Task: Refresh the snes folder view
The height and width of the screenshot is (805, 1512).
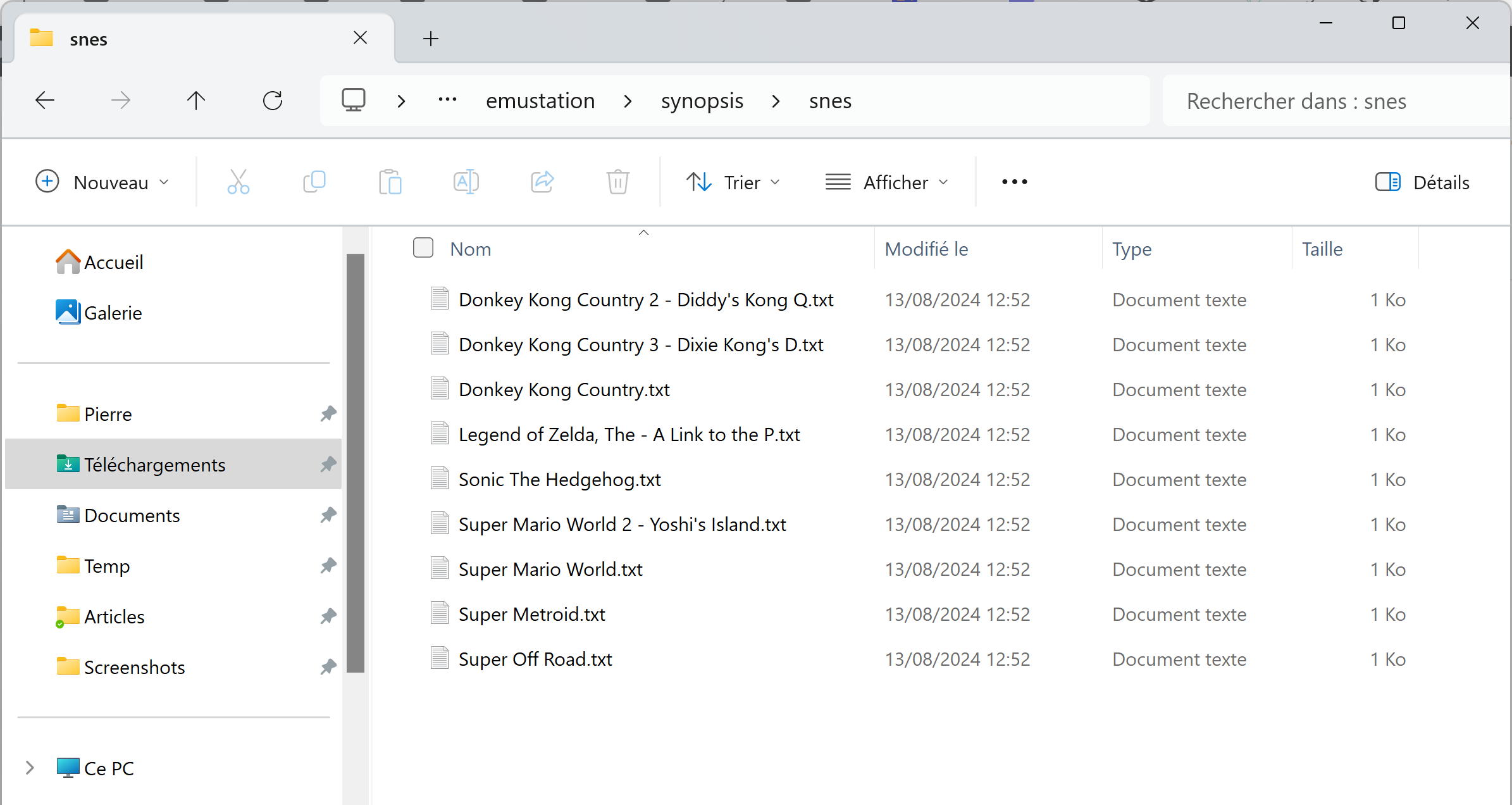Action: (x=273, y=100)
